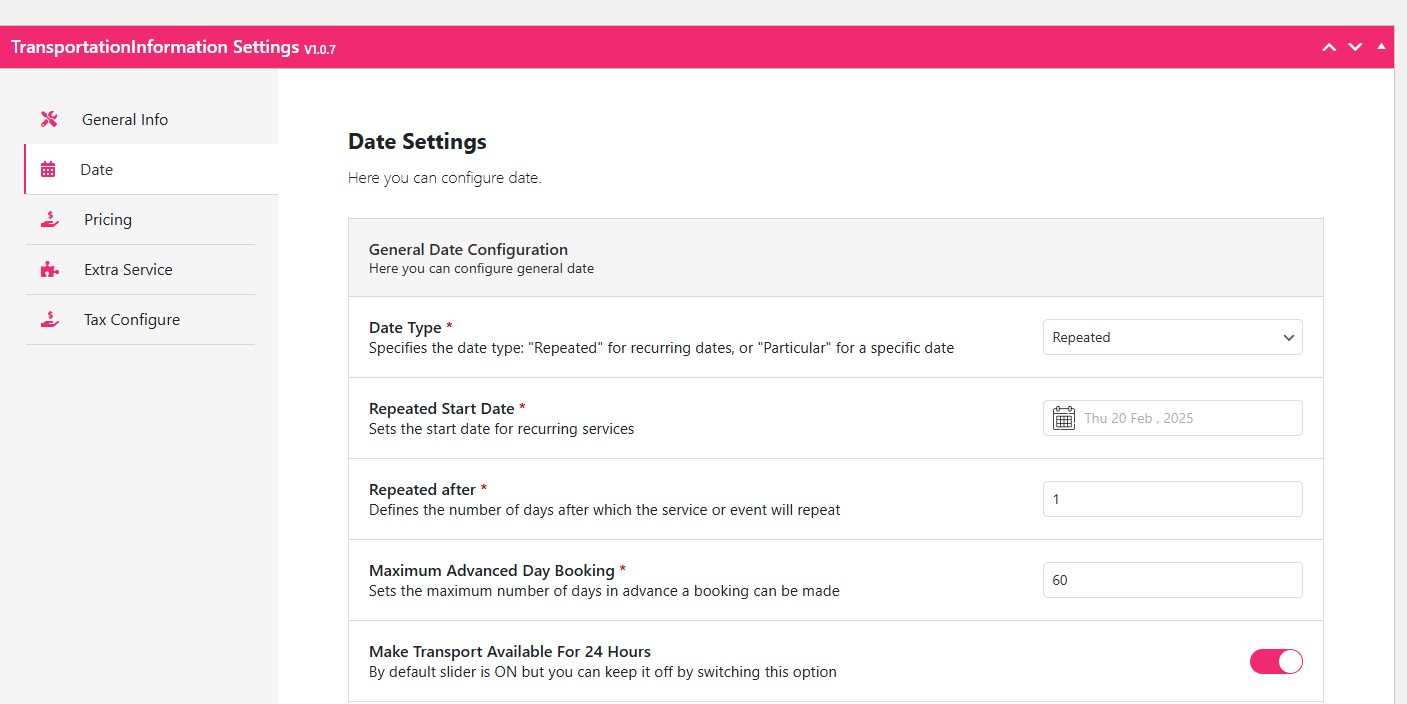Click calendar icon in Repeated Start Date field

pos(1064,418)
